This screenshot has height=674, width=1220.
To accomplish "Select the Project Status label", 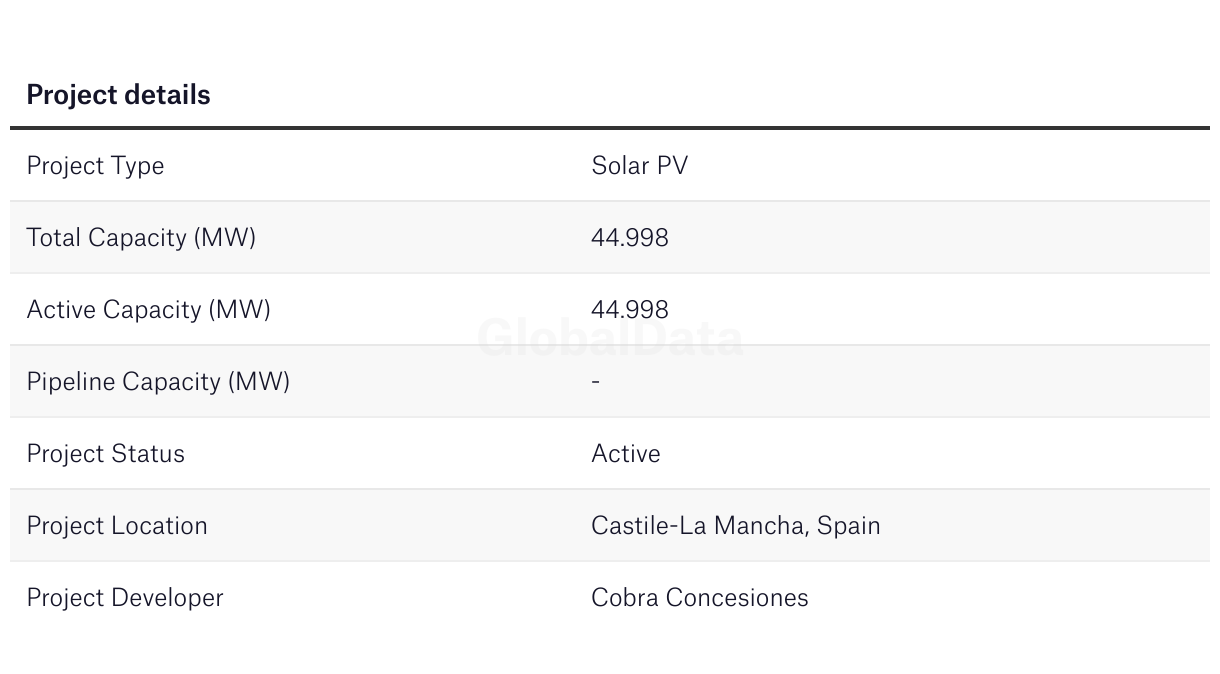I will click(105, 454).
